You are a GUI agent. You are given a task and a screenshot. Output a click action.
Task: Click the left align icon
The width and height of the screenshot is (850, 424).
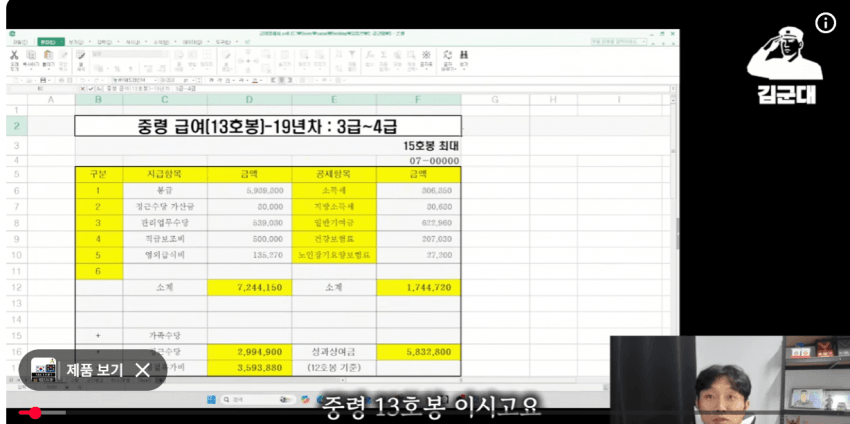tap(273, 80)
